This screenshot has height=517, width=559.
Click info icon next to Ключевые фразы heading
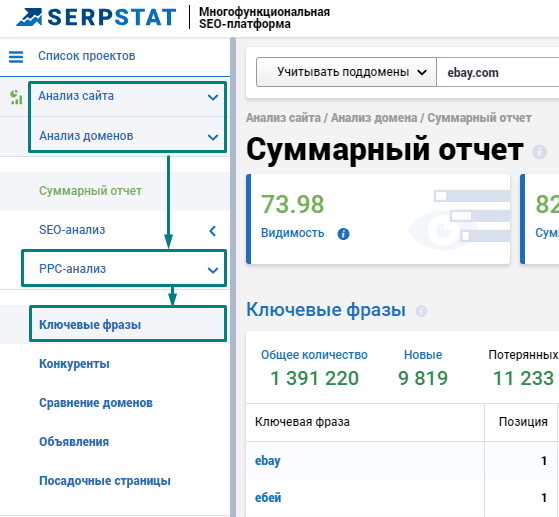(x=421, y=311)
